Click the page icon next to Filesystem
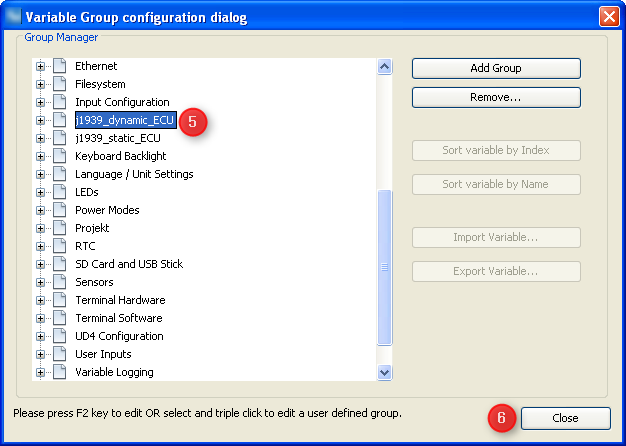626x446 pixels. [x=59, y=84]
